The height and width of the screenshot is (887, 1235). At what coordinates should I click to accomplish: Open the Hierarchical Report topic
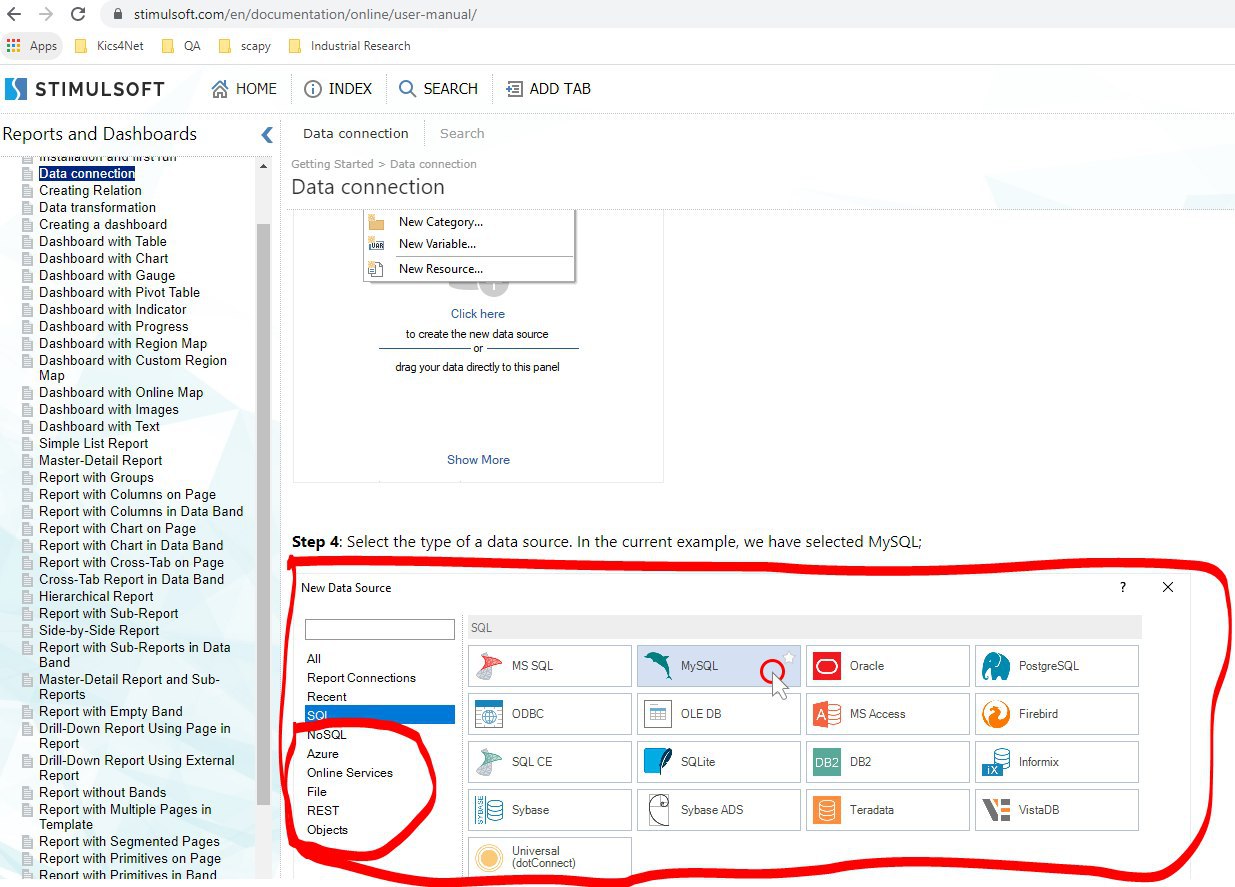[96, 597]
